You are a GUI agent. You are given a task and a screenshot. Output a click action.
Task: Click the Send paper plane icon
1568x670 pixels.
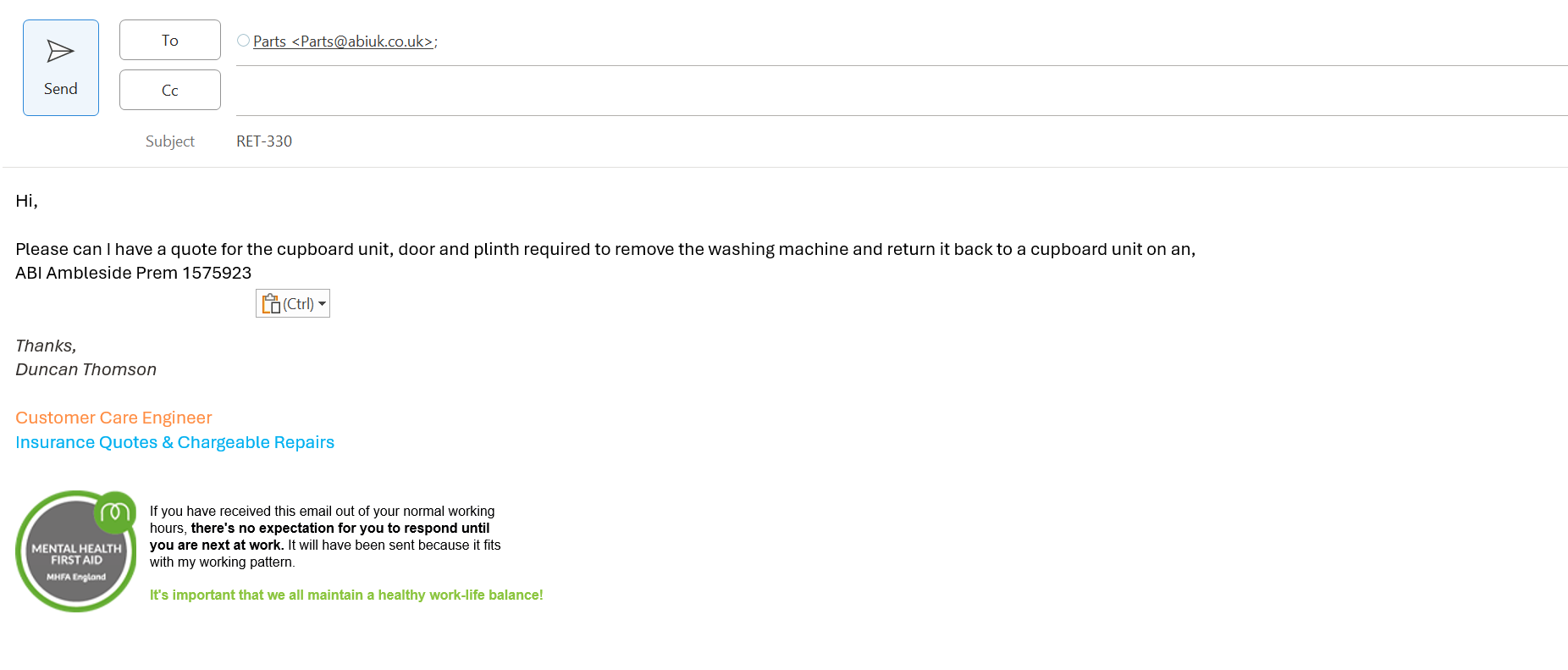click(60, 52)
